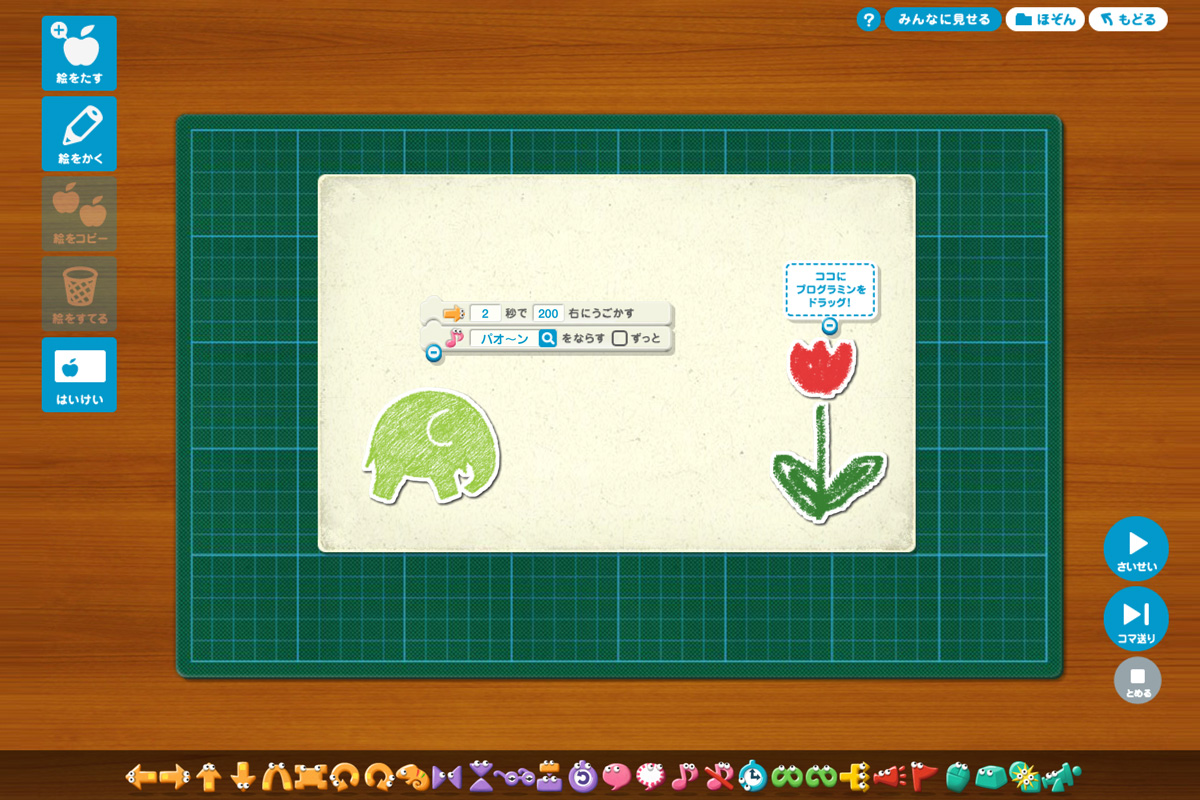Collapse the elephant's program with minus button
Viewport: 1200px width, 800px height.
tap(433, 352)
